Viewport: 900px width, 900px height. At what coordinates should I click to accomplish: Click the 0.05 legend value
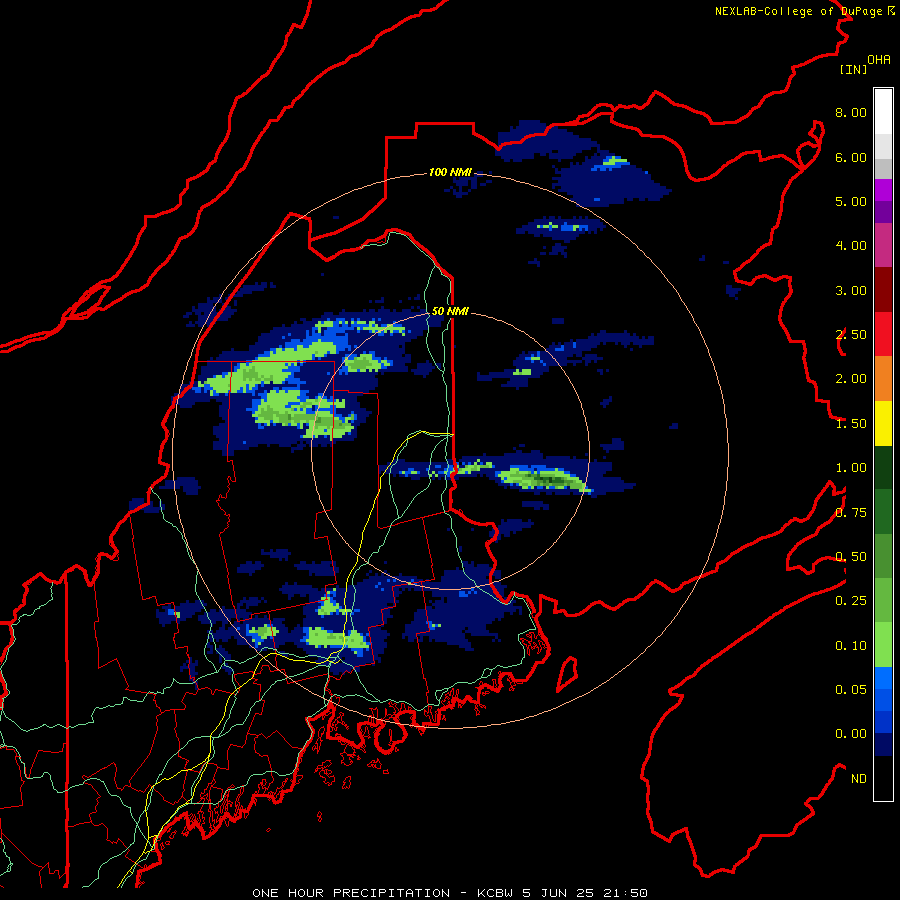(x=851, y=690)
